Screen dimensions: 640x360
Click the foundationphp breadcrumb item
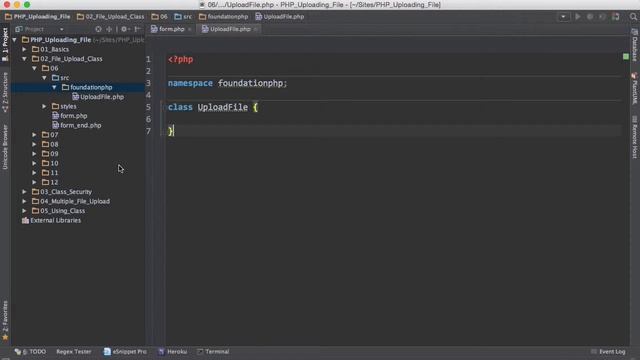223,17
